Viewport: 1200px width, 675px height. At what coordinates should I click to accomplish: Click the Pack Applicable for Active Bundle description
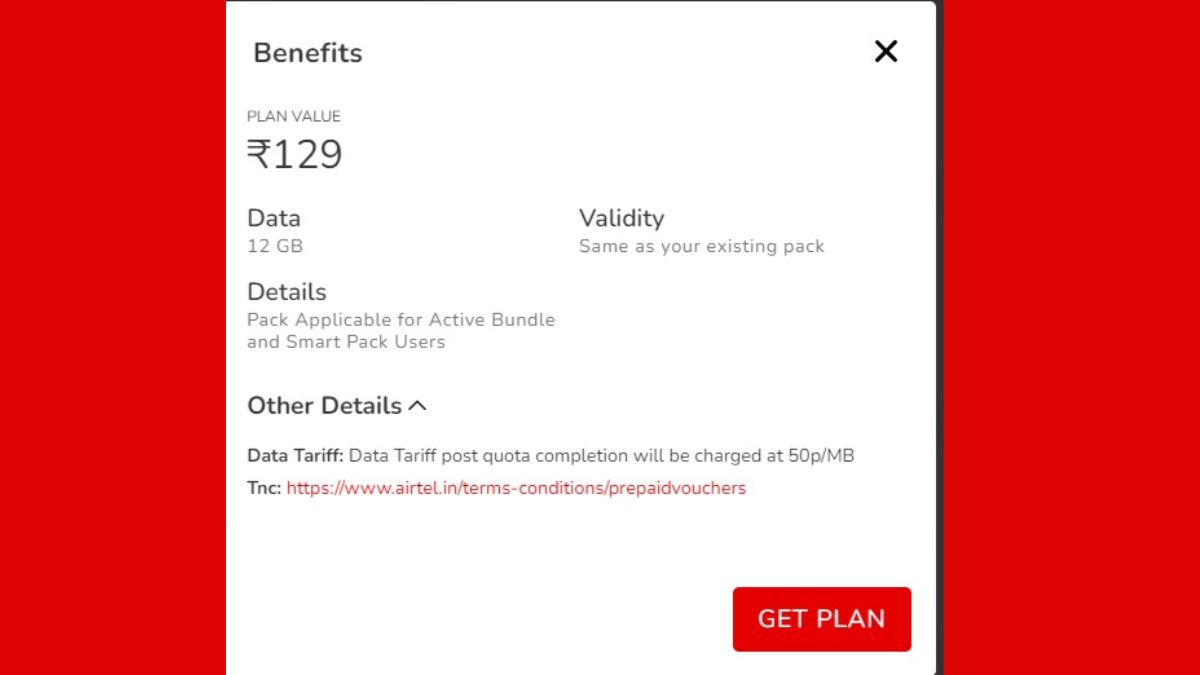point(400,331)
